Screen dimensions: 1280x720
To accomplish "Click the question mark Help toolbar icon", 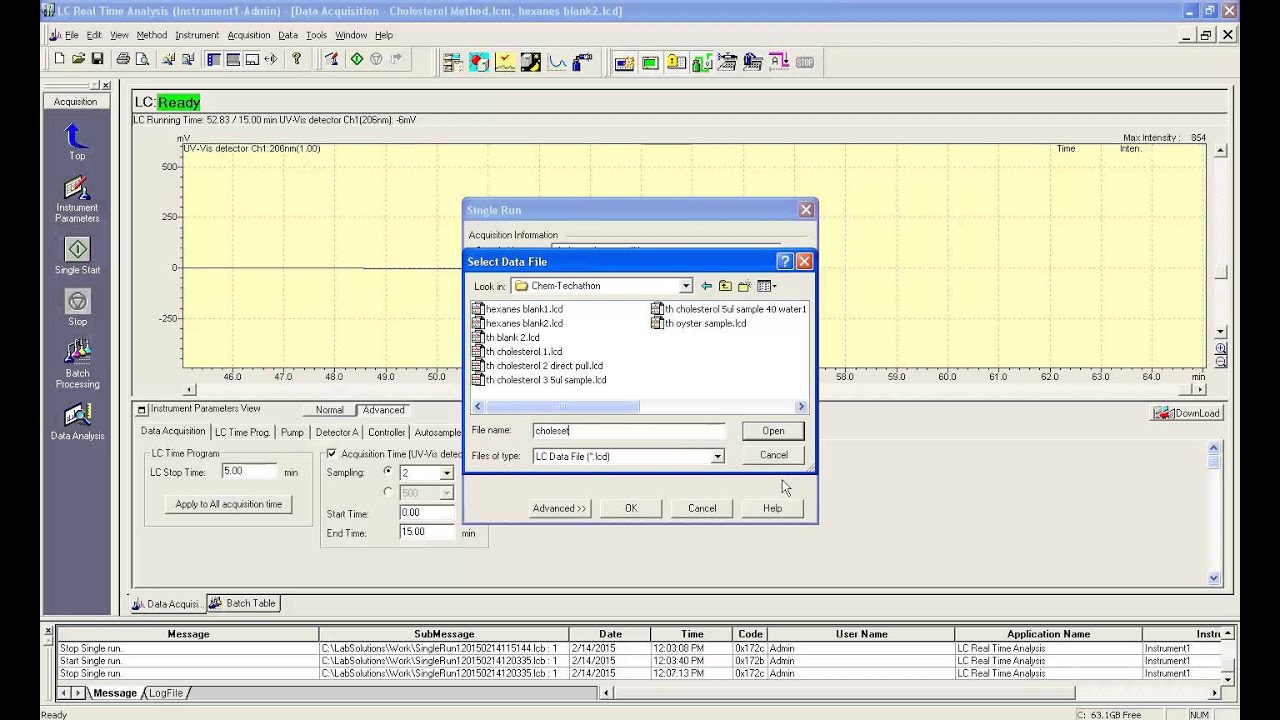I will (x=296, y=60).
